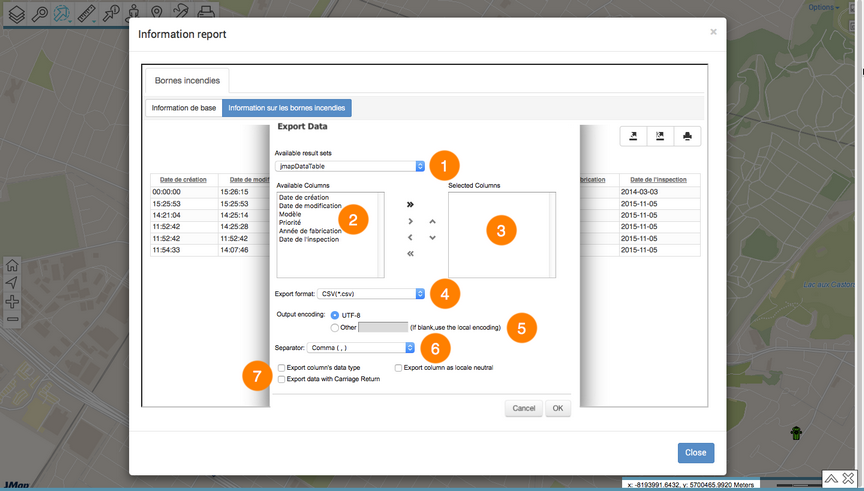Select Information sur les bornes incendies tab
Viewport: 864px width, 491px height.
[287, 108]
